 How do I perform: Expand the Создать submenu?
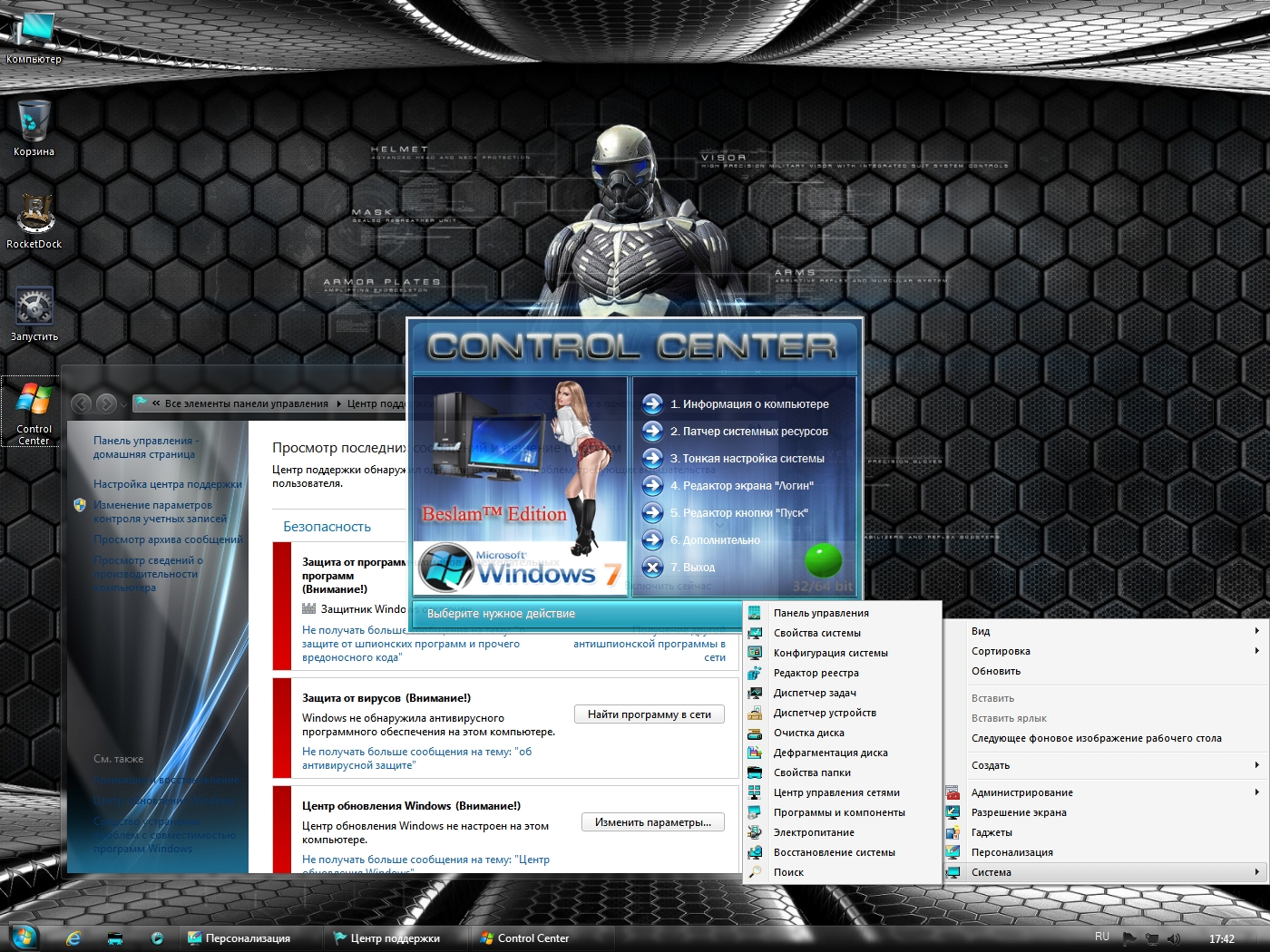tap(1256, 765)
